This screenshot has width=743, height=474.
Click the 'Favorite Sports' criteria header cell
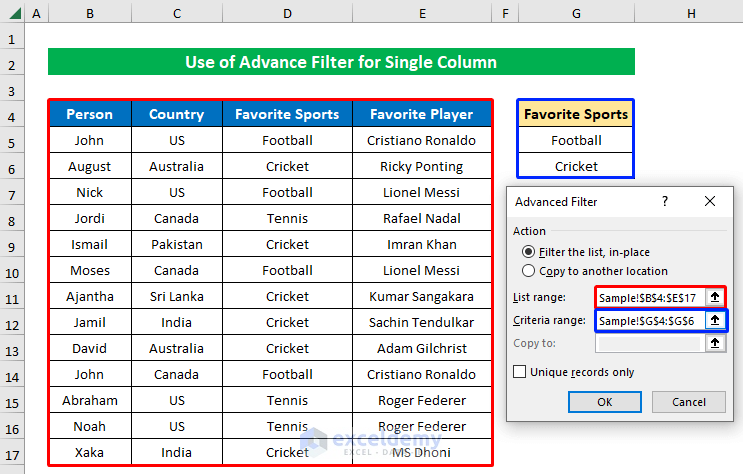(x=576, y=114)
